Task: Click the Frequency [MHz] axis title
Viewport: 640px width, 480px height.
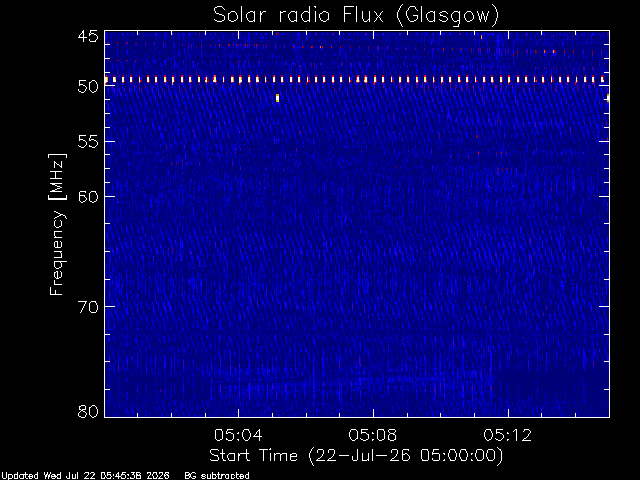Action: [57, 224]
